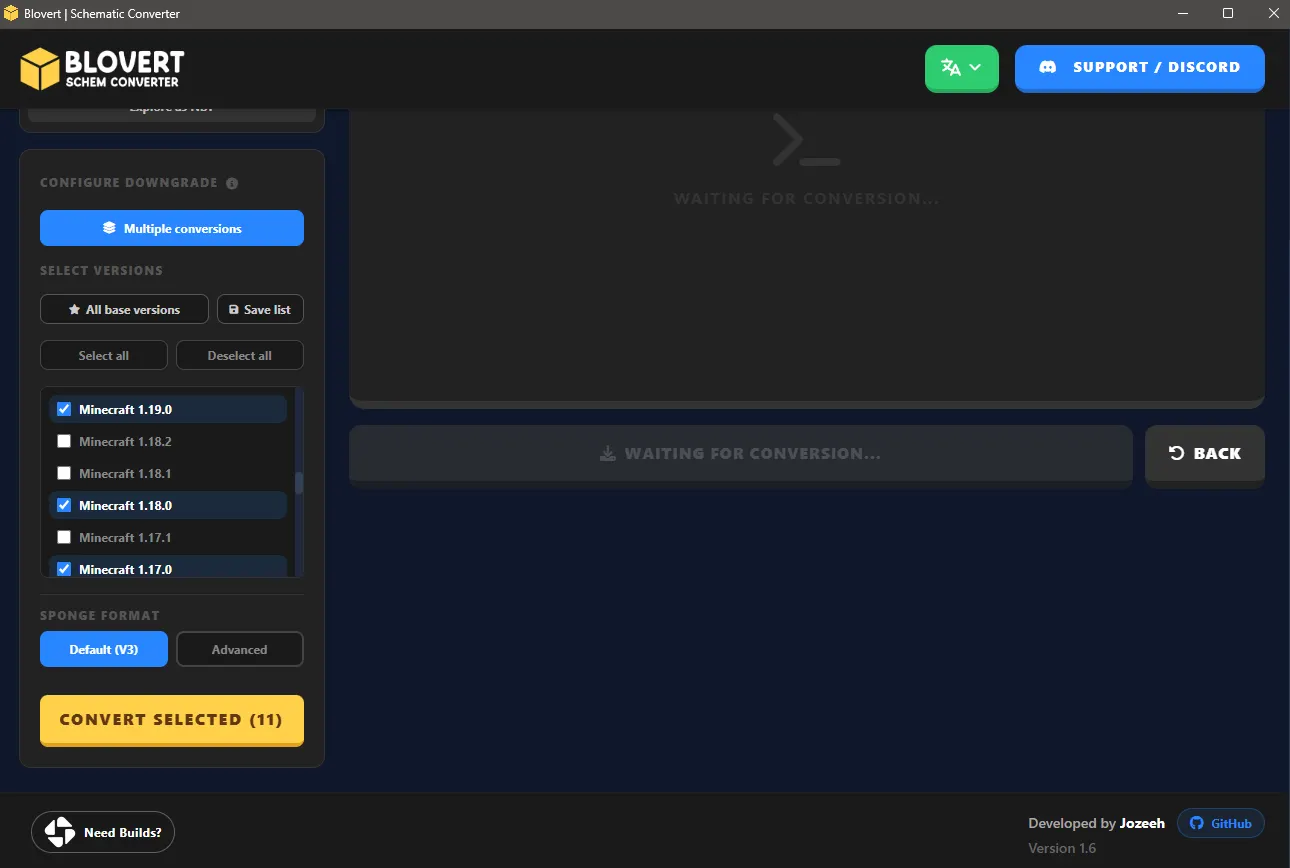Click the info icon beside Configure Downgrade
This screenshot has width=1290, height=868.
(232, 184)
